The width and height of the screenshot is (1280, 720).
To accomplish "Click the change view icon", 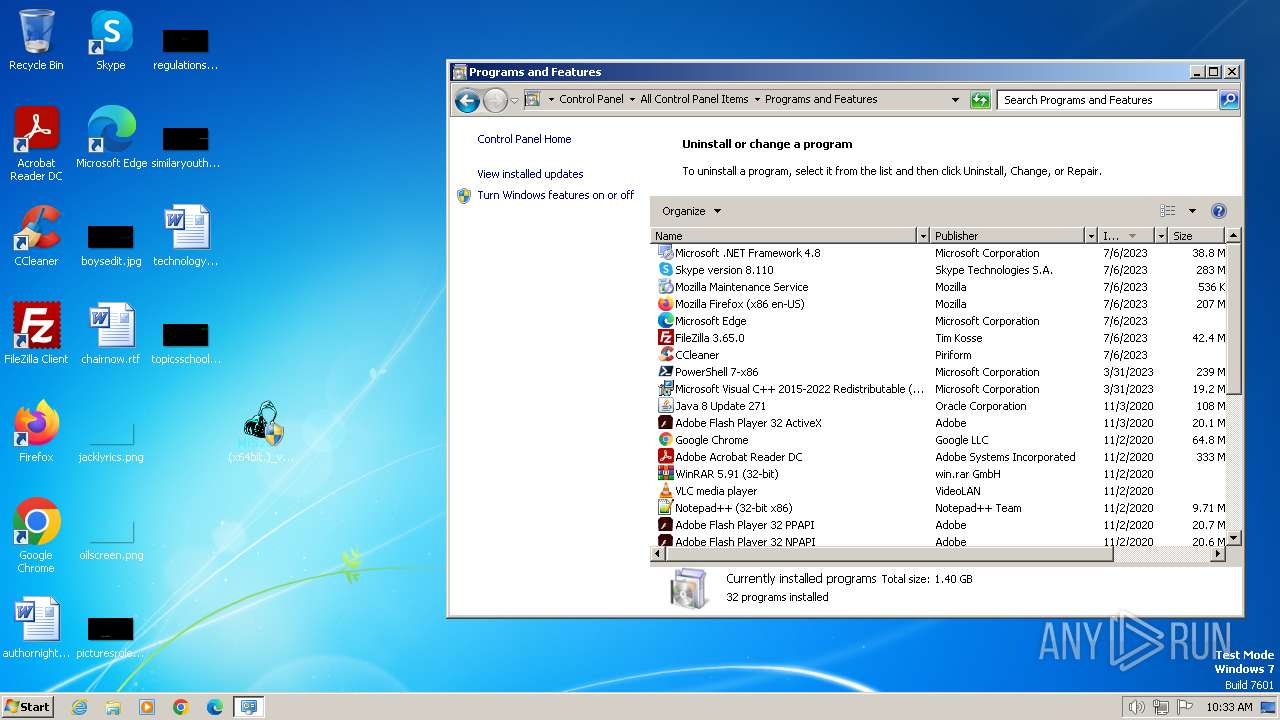I will pyautogui.click(x=1167, y=211).
